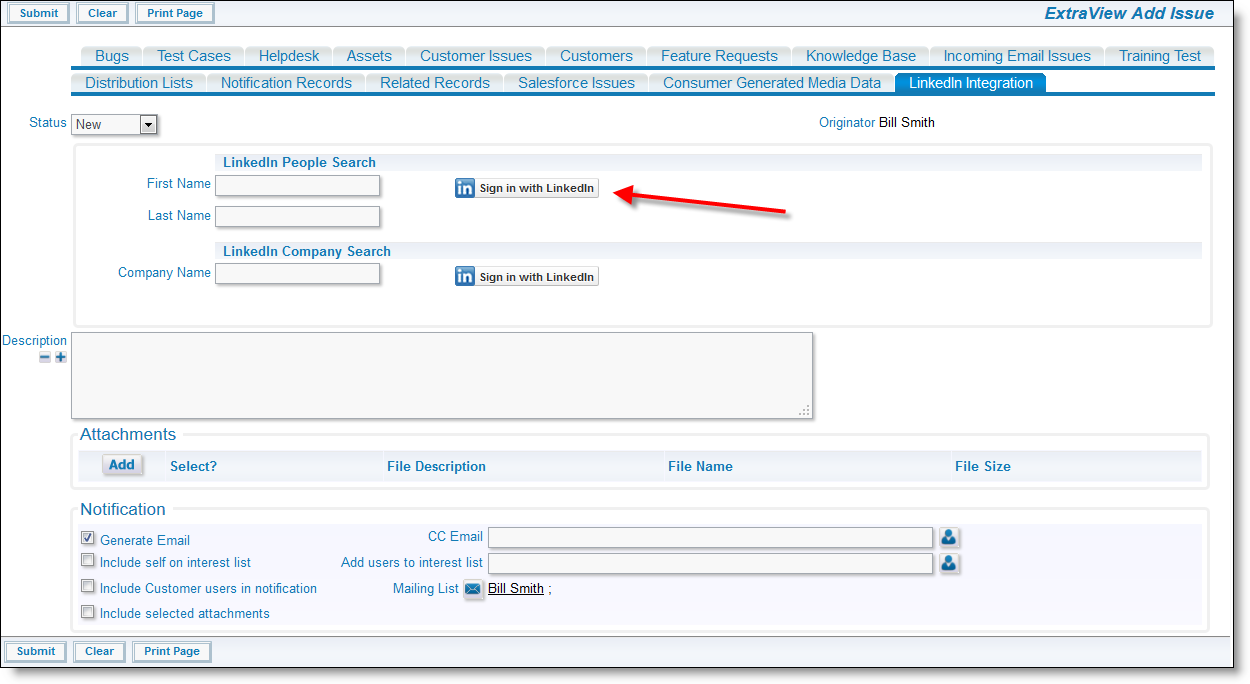This screenshot has height=684, width=1250.
Task: Click into the Company Name field
Action: (298, 273)
